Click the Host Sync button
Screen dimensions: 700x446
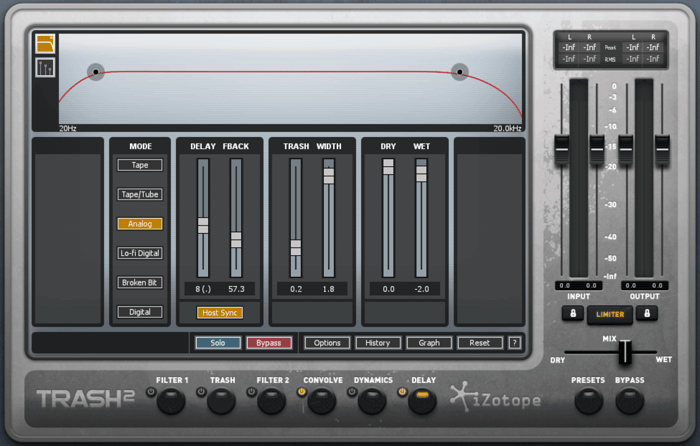click(220, 313)
